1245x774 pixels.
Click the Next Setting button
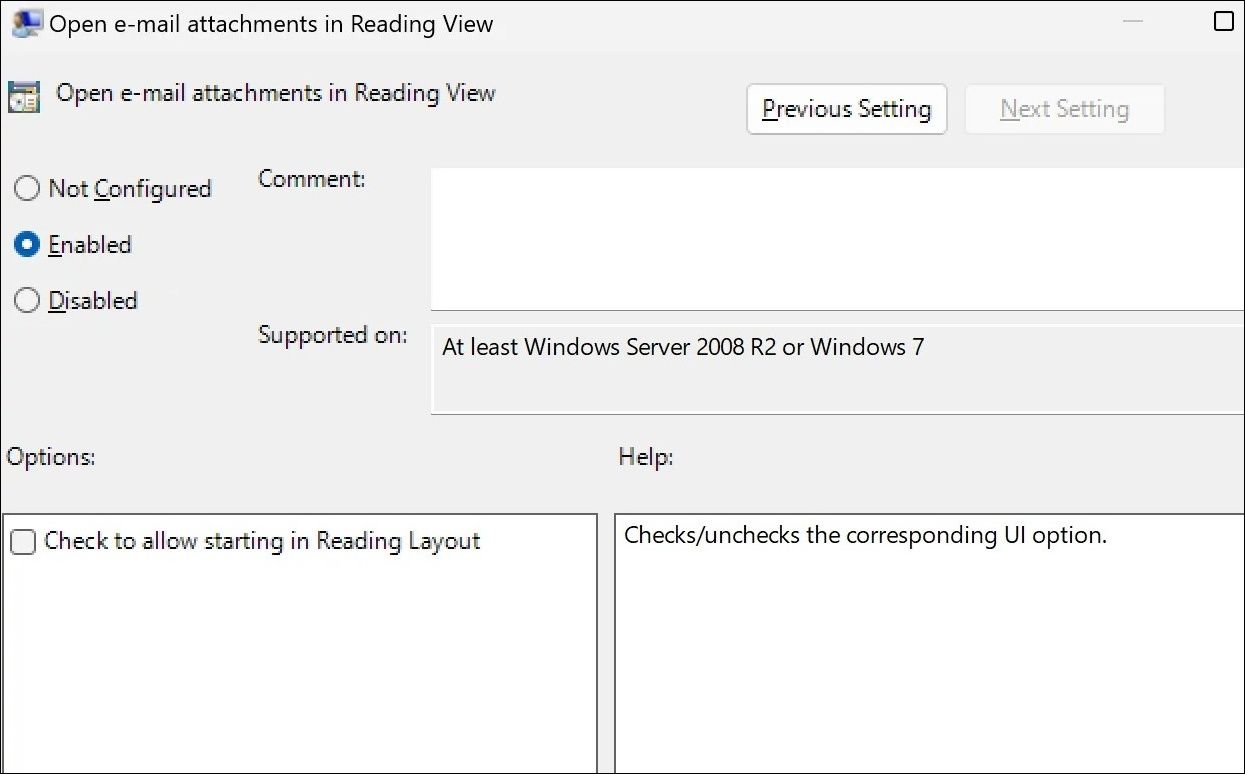click(1064, 109)
